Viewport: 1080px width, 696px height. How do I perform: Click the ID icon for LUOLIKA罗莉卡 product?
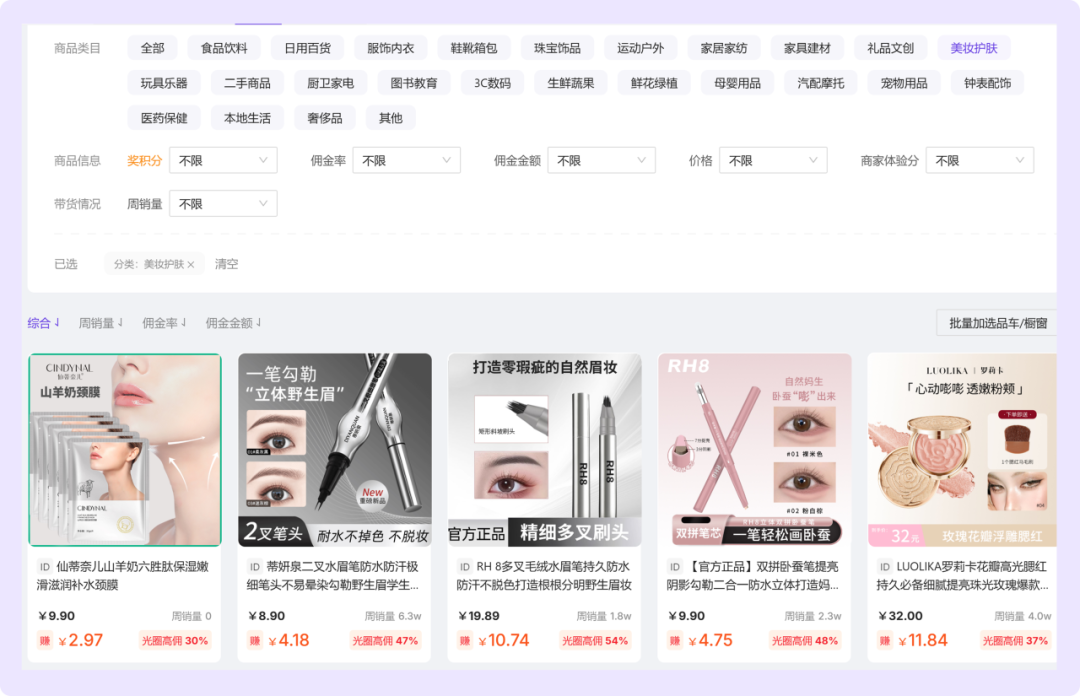tap(884, 566)
